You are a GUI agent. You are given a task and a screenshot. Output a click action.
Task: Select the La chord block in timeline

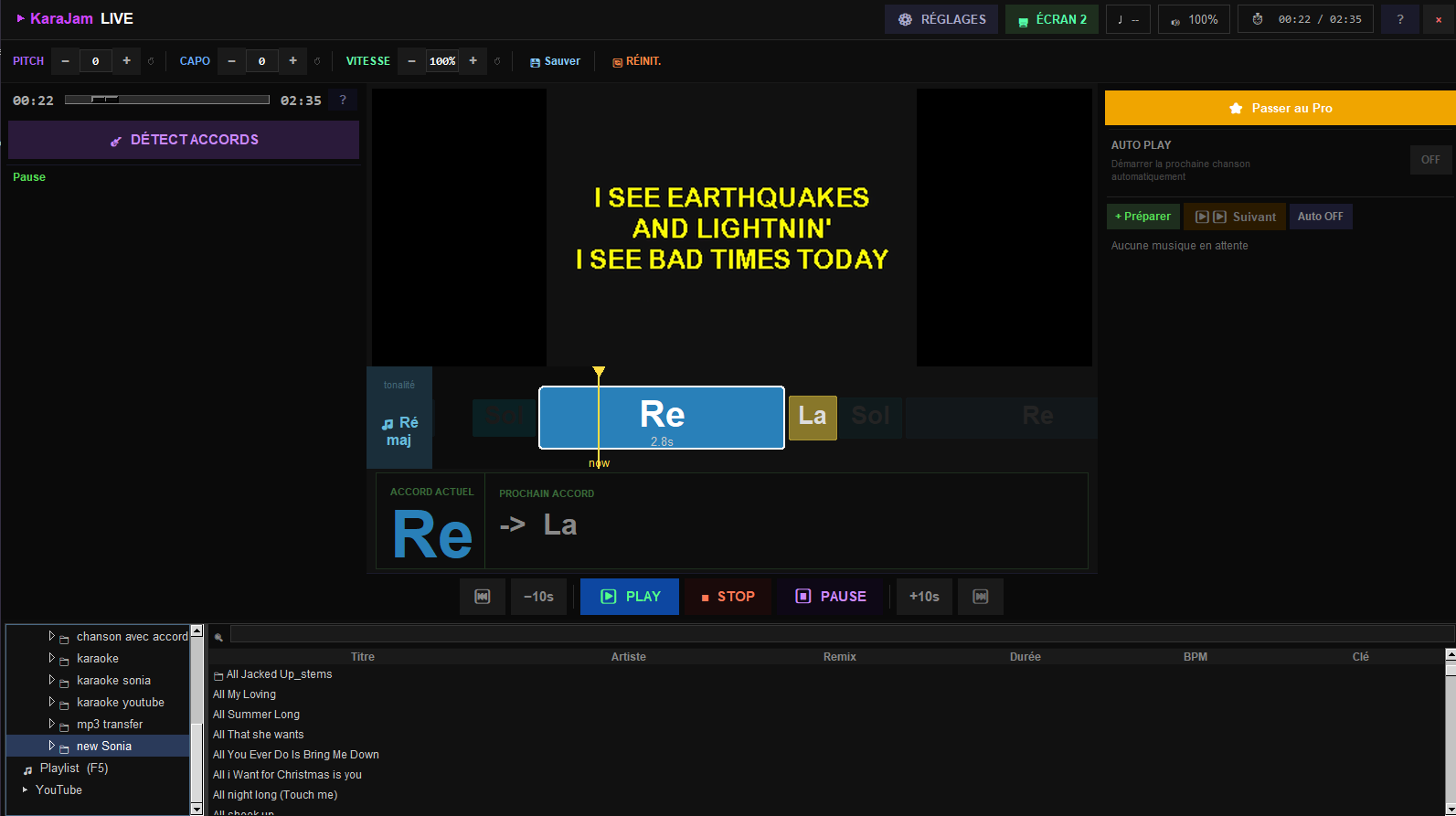pos(813,418)
